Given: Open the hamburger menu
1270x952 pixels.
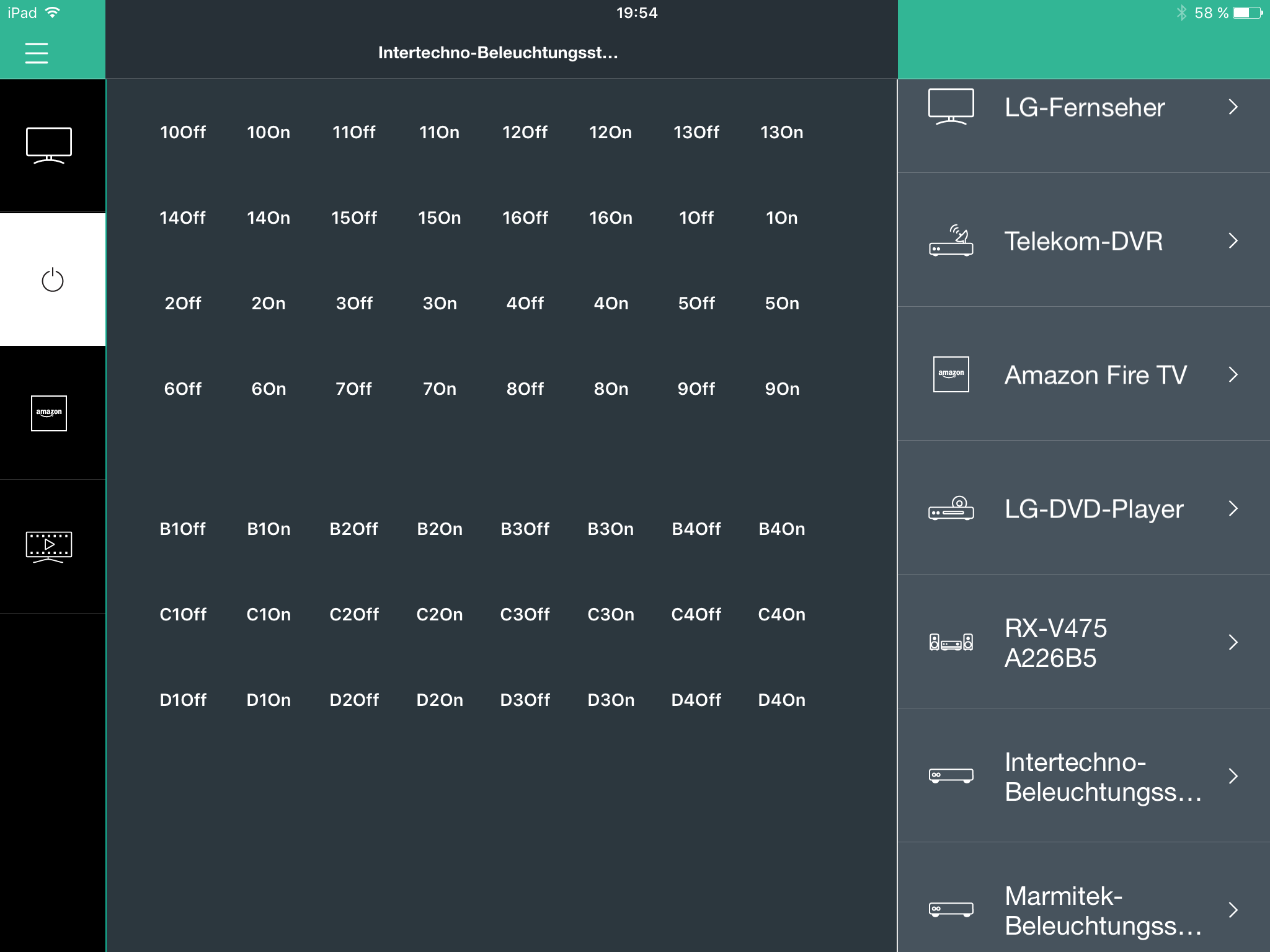Looking at the screenshot, I should point(37,53).
